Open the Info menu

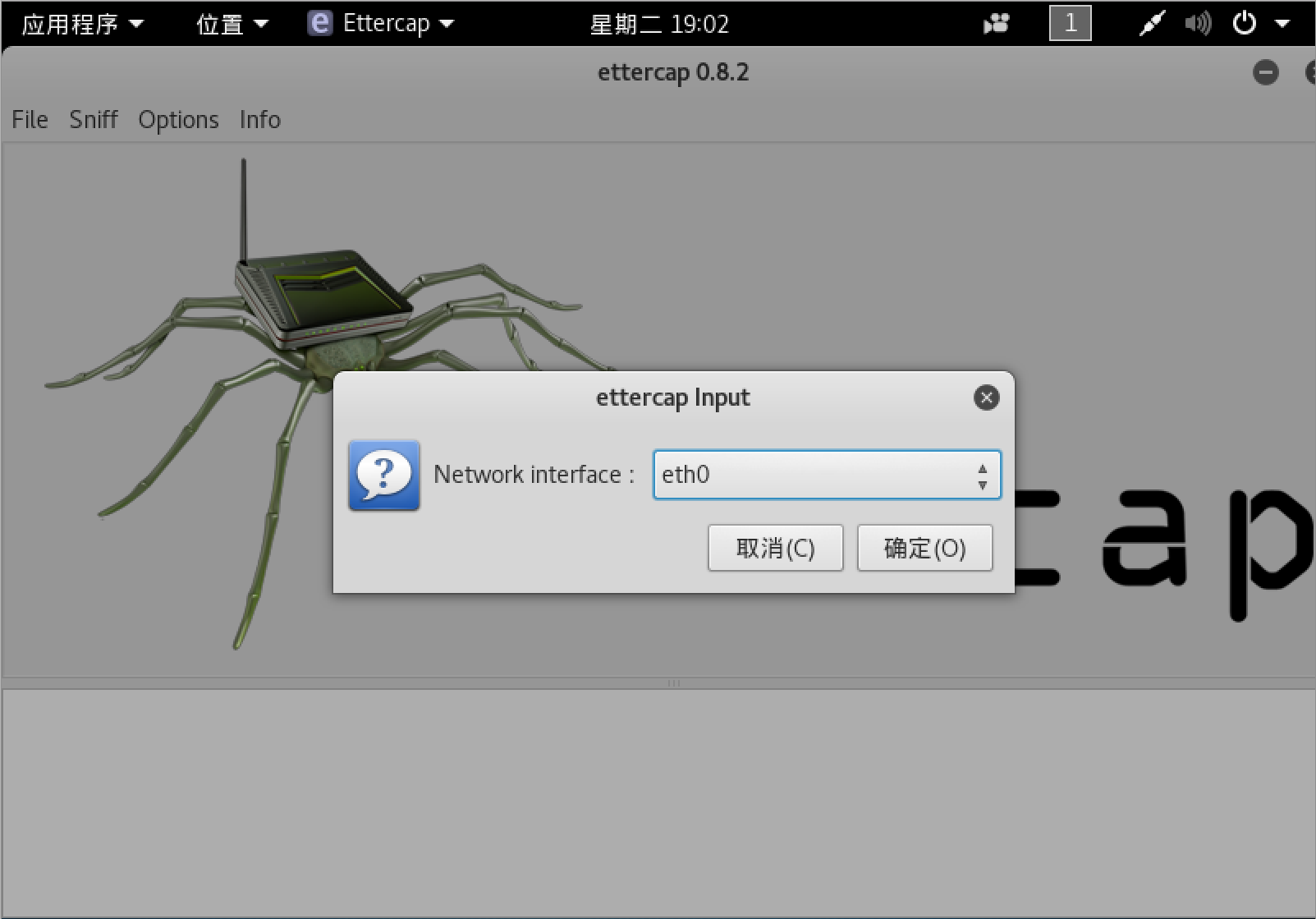(x=260, y=120)
